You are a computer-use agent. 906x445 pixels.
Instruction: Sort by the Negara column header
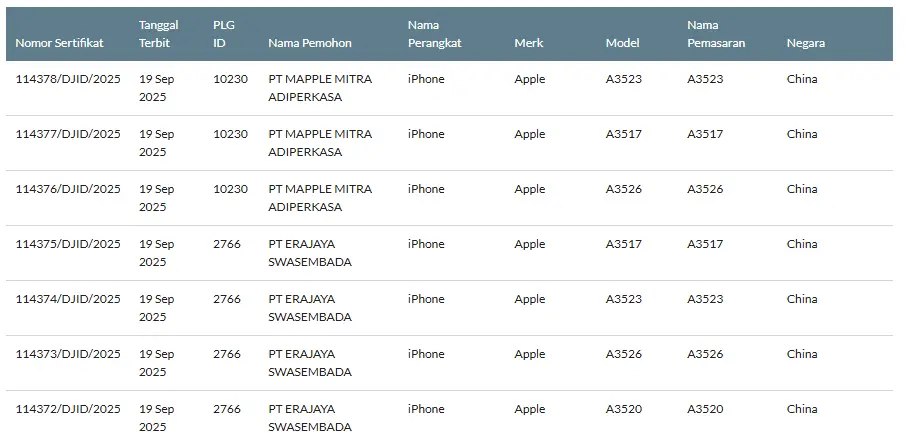[806, 43]
